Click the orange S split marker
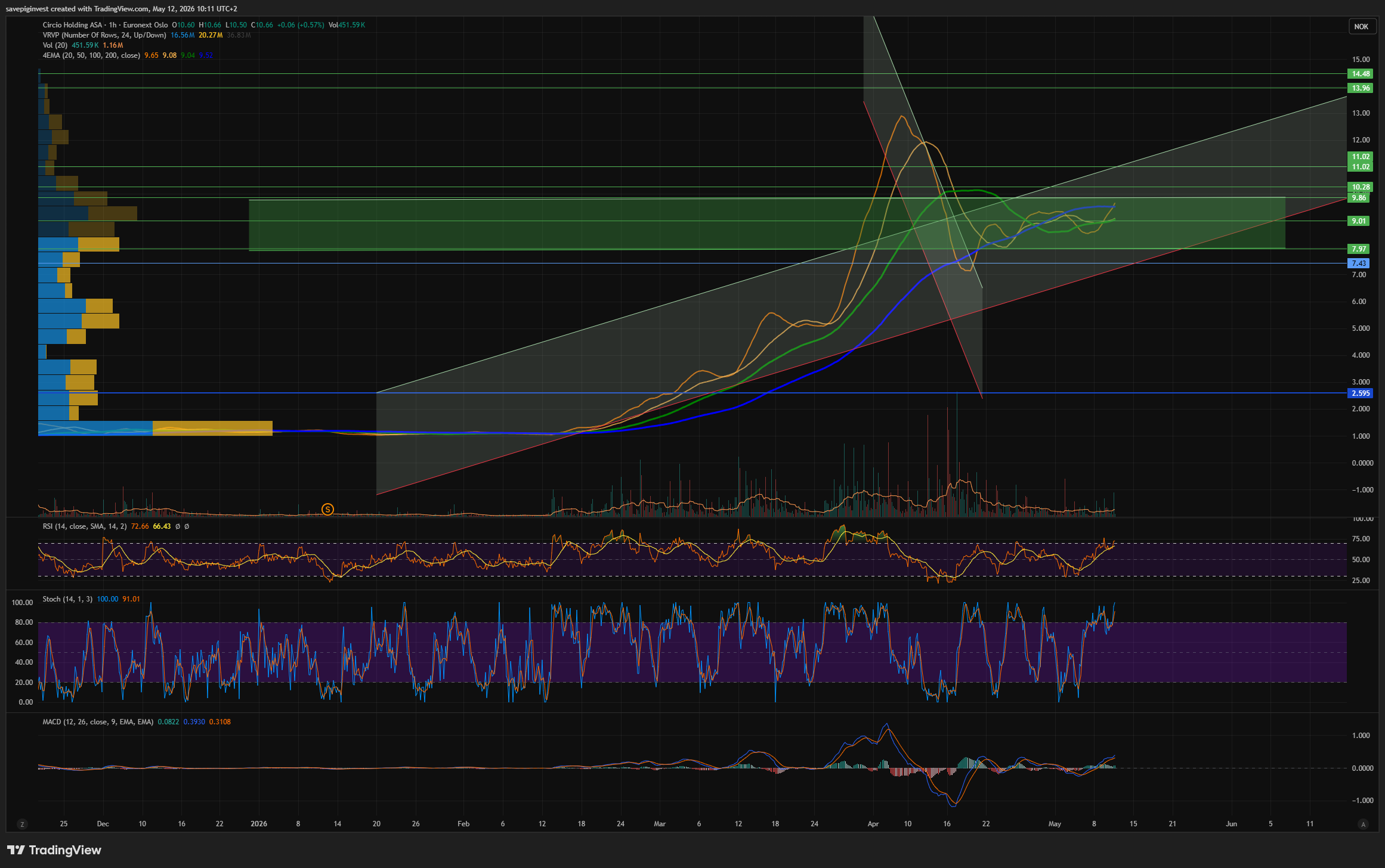The image size is (1385, 868). (327, 509)
